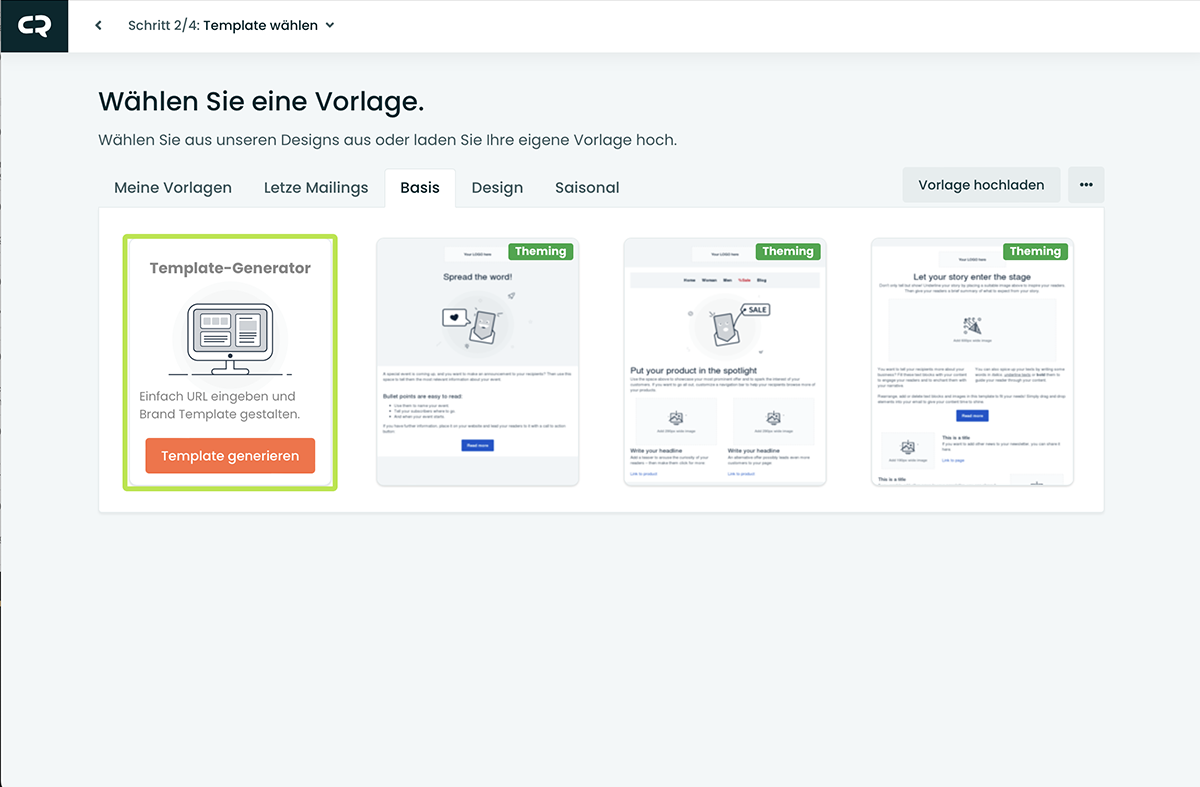Go back using the left arrow
This screenshot has height=787, width=1200.
pyautogui.click(x=98, y=26)
